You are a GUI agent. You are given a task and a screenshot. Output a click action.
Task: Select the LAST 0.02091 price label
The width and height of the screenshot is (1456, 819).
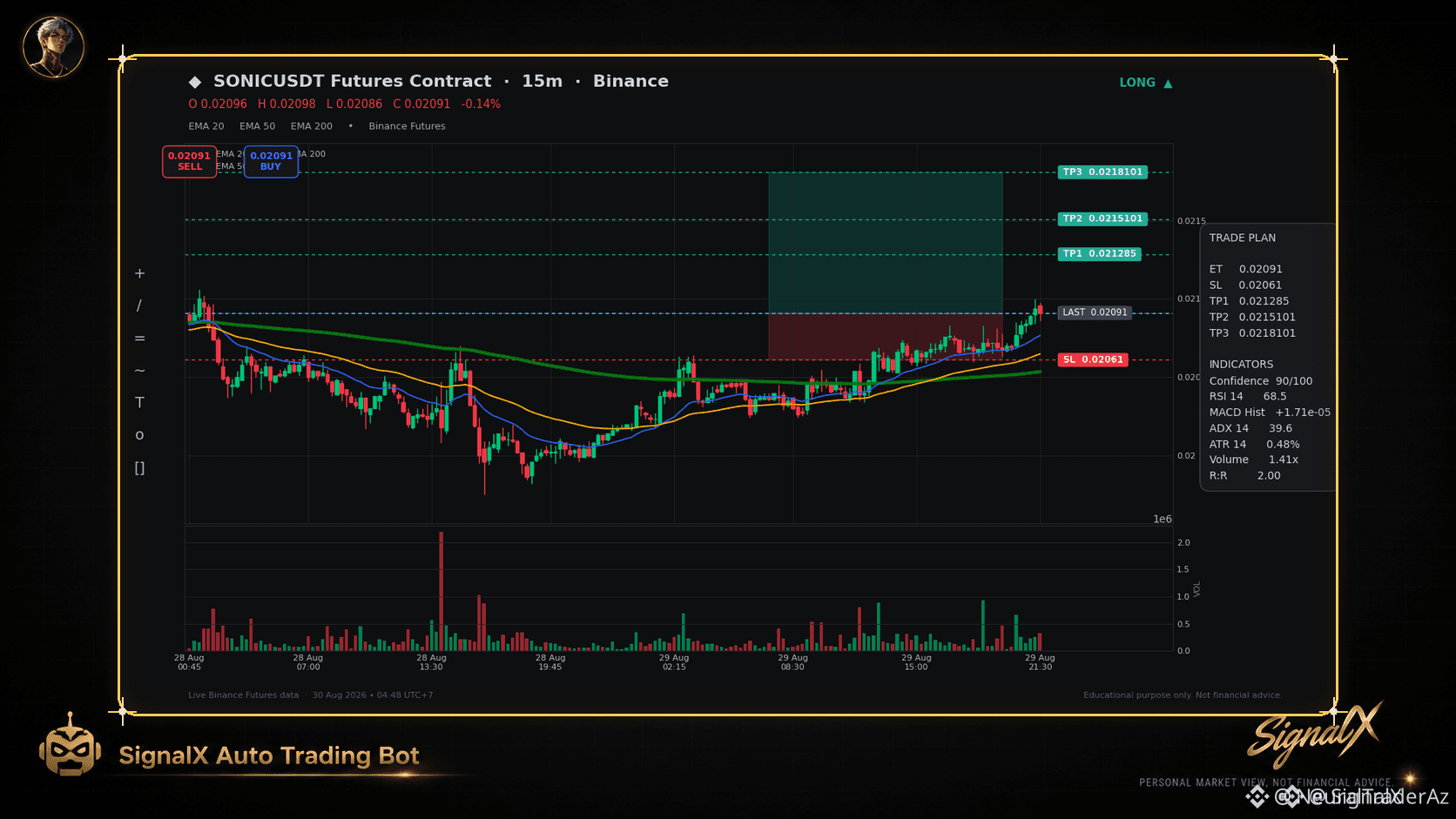pos(1095,312)
